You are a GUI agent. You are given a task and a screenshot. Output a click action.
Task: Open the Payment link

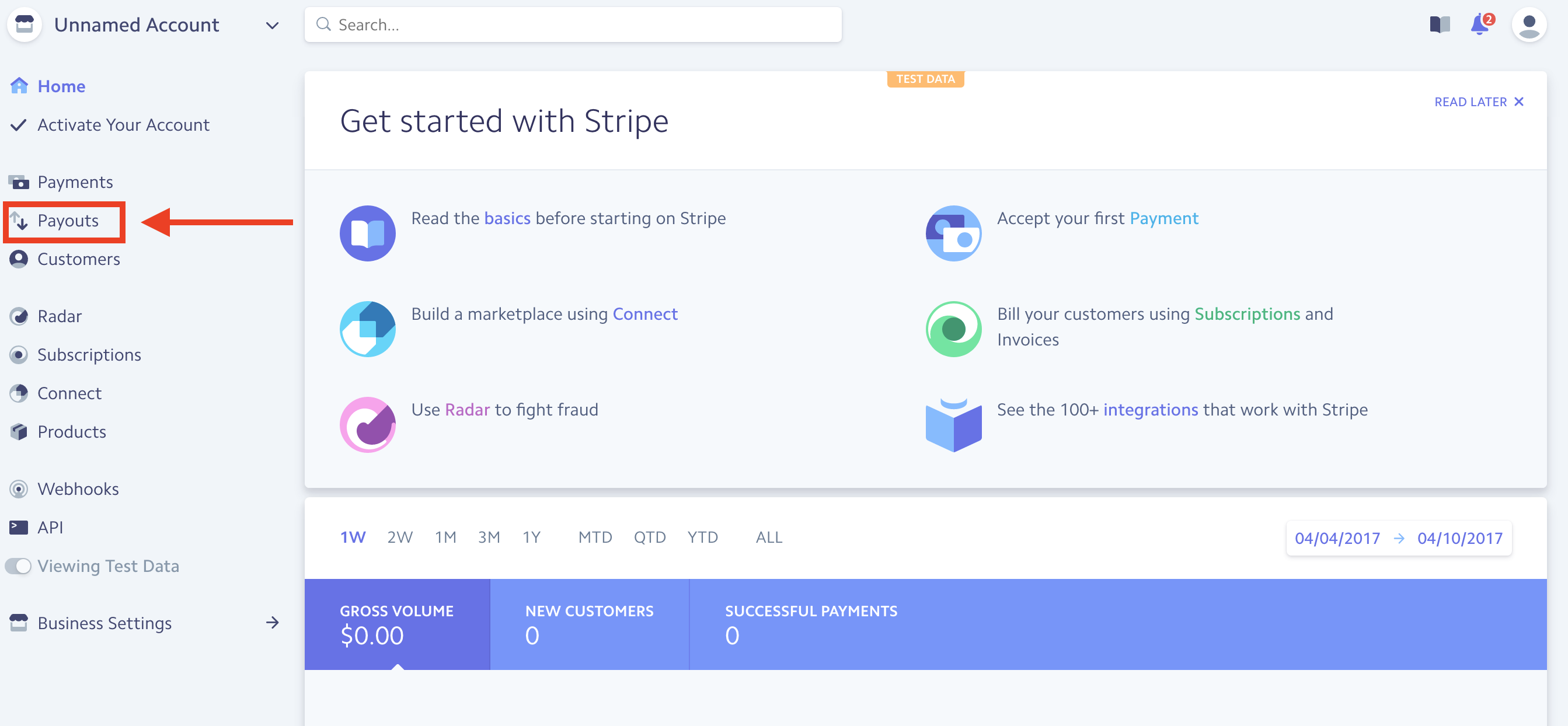pyautogui.click(x=1163, y=218)
